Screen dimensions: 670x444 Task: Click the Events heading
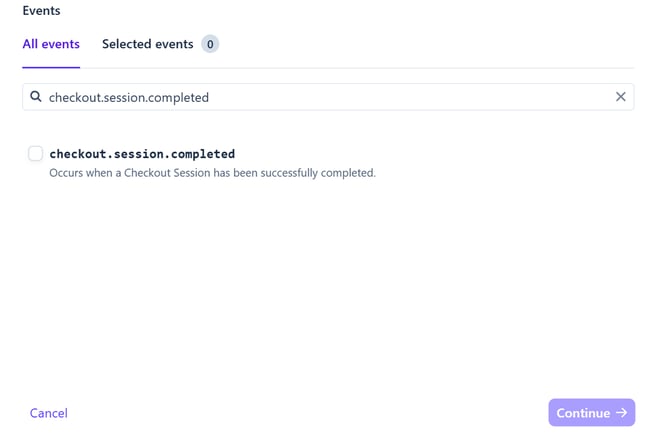pos(41,11)
